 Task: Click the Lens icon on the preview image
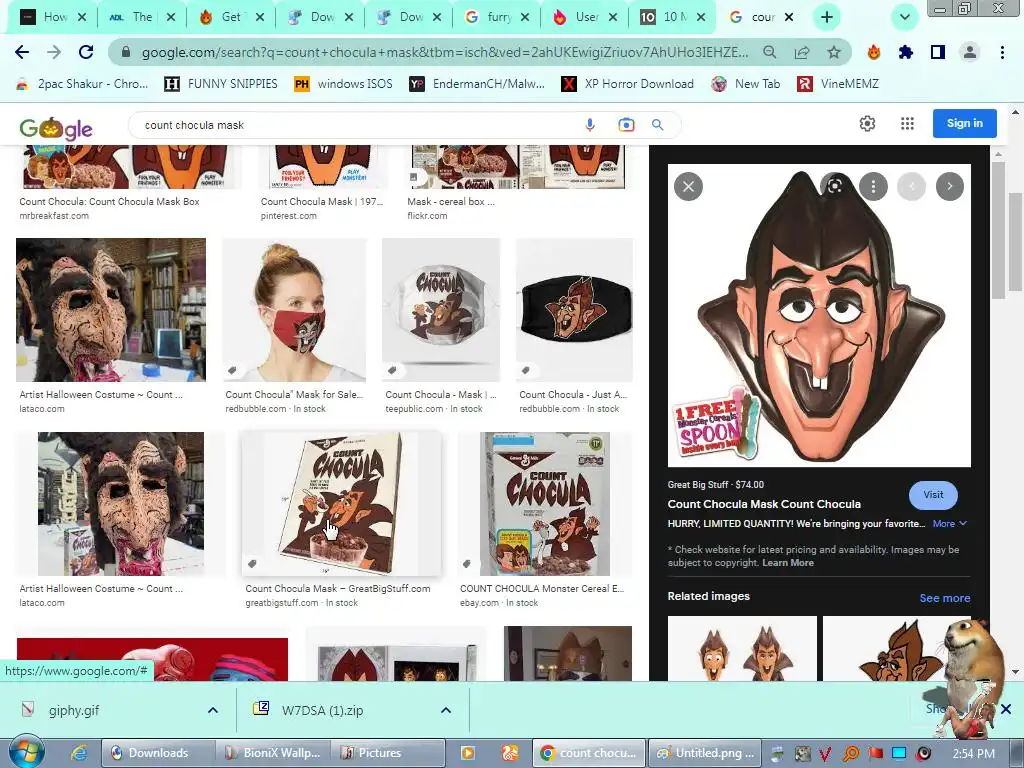tap(835, 186)
